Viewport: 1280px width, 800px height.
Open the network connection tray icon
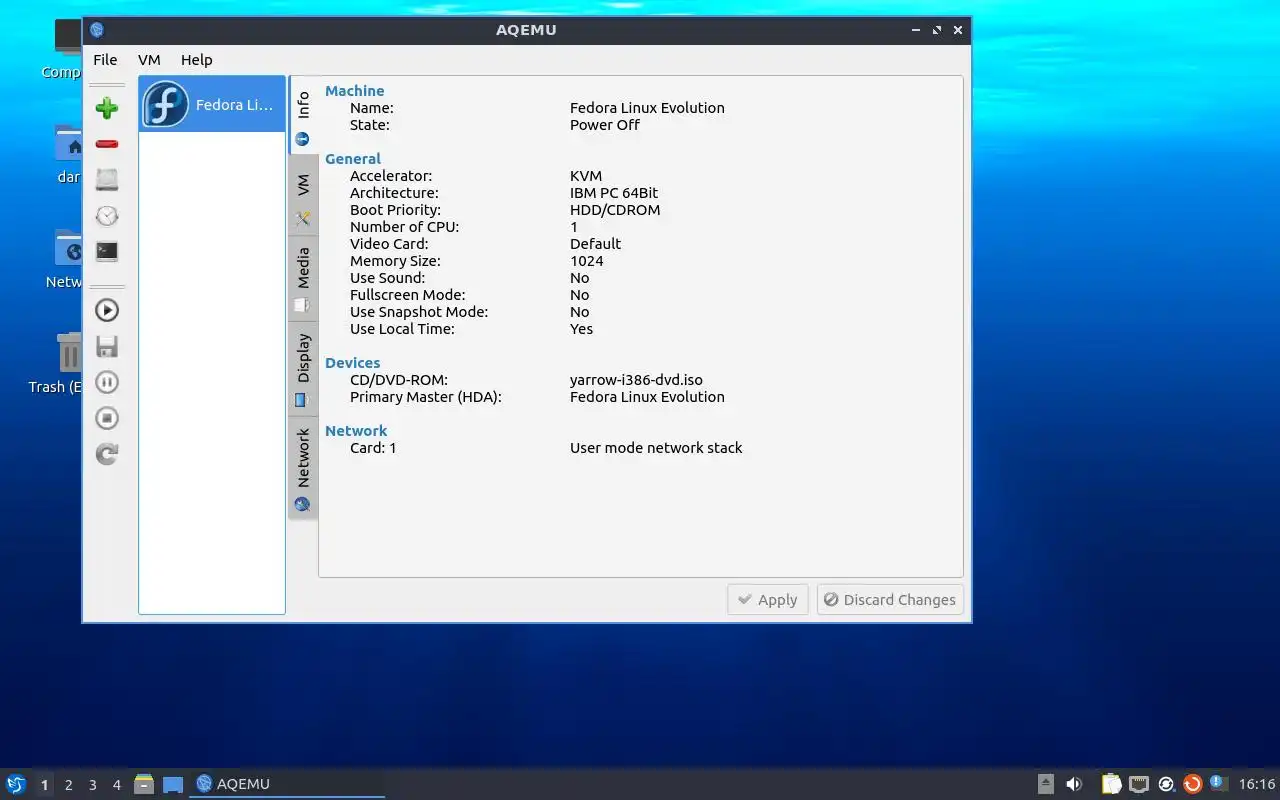[x=1138, y=784]
